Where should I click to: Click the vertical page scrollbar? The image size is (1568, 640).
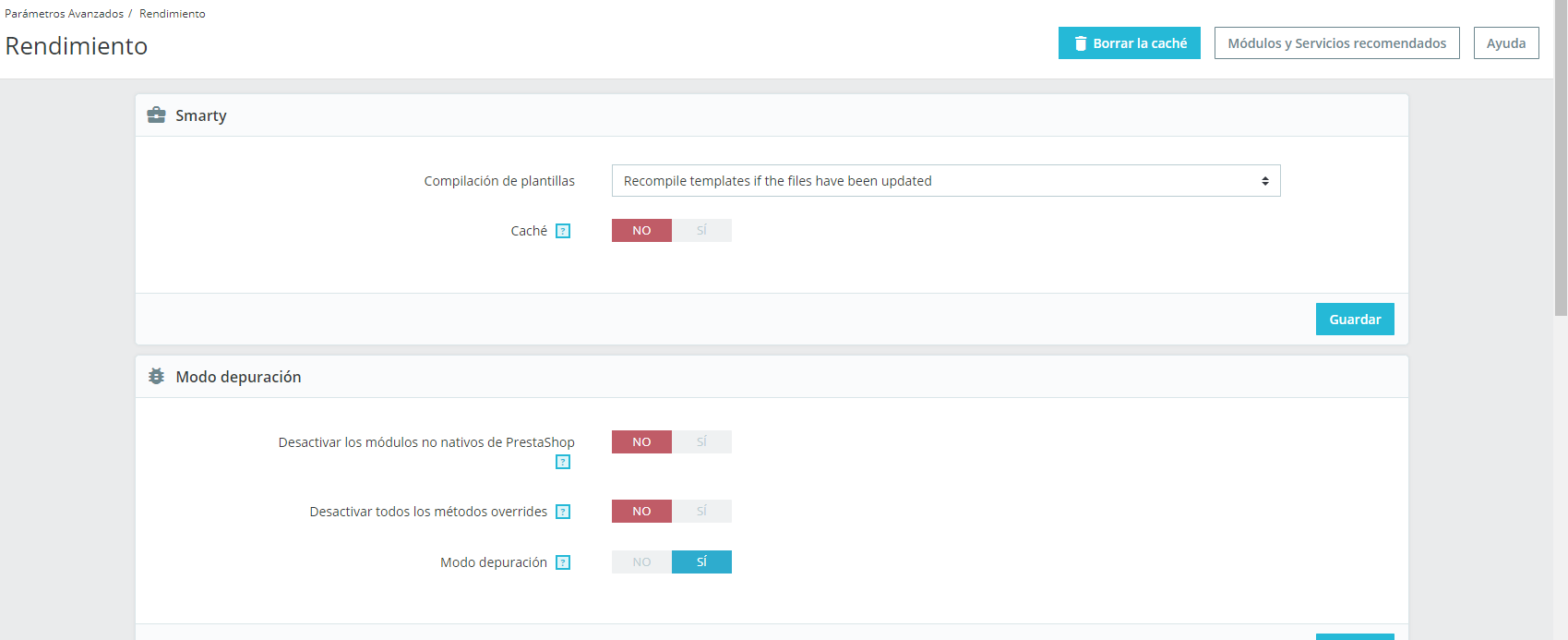pyautogui.click(x=1561, y=157)
